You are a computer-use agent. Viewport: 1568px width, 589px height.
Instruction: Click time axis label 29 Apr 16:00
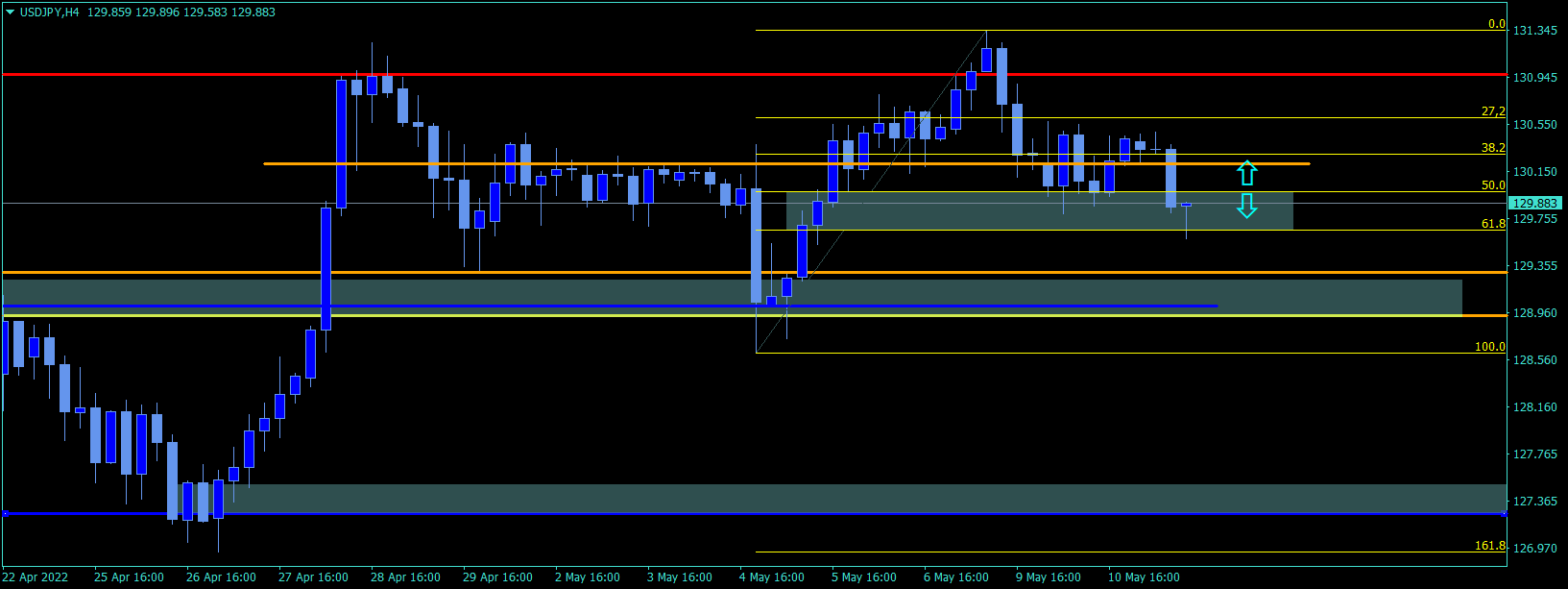[497, 577]
